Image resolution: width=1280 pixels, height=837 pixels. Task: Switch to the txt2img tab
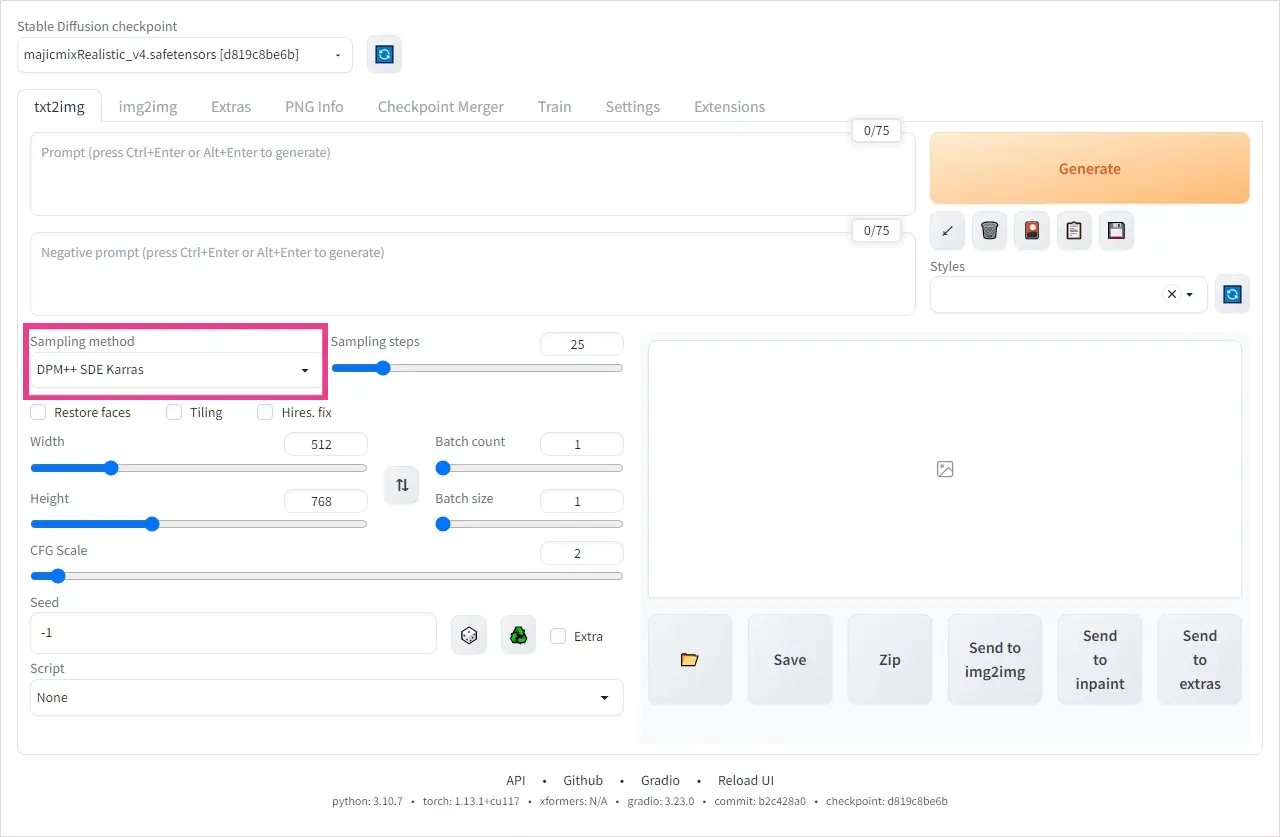pos(59,107)
